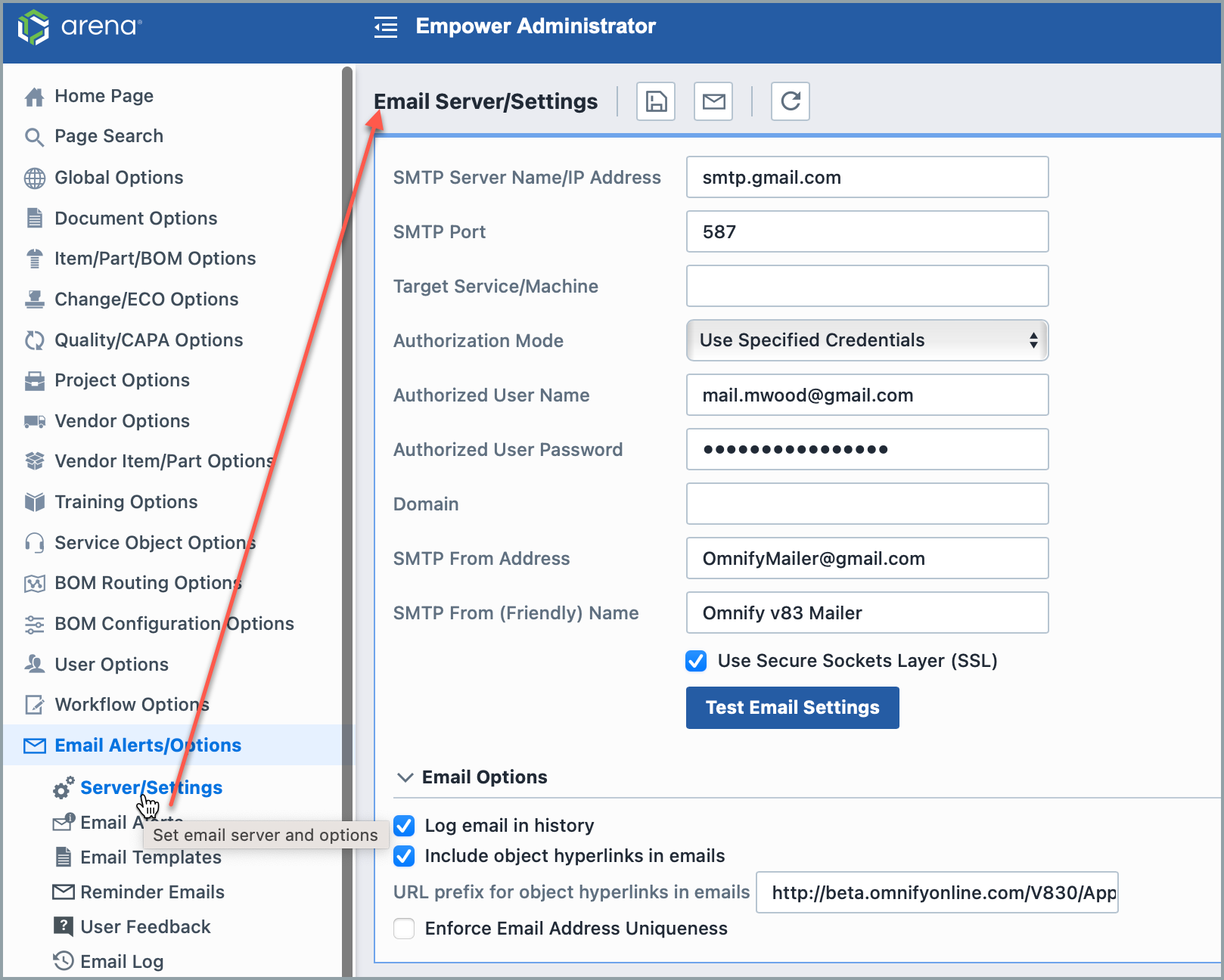Click the Refresh icon in the header
The height and width of the screenshot is (980, 1224).
tap(790, 101)
